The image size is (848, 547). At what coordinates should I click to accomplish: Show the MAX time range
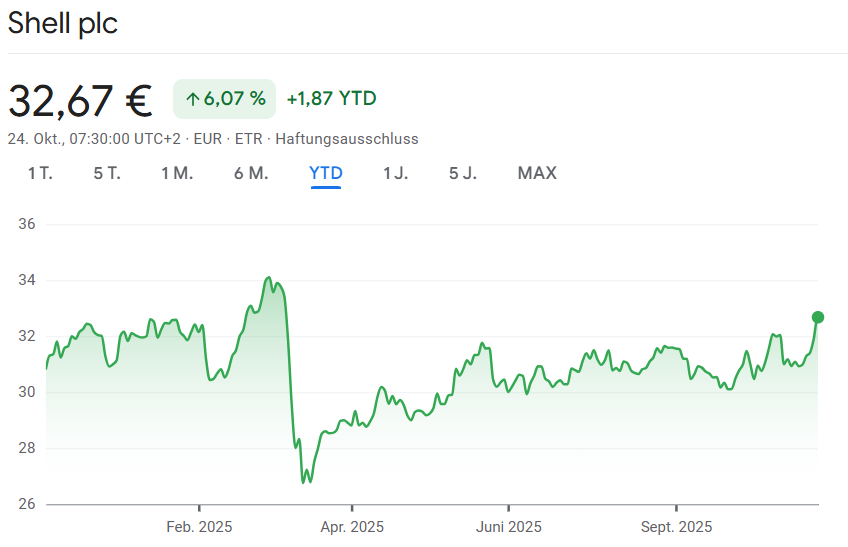click(x=537, y=173)
